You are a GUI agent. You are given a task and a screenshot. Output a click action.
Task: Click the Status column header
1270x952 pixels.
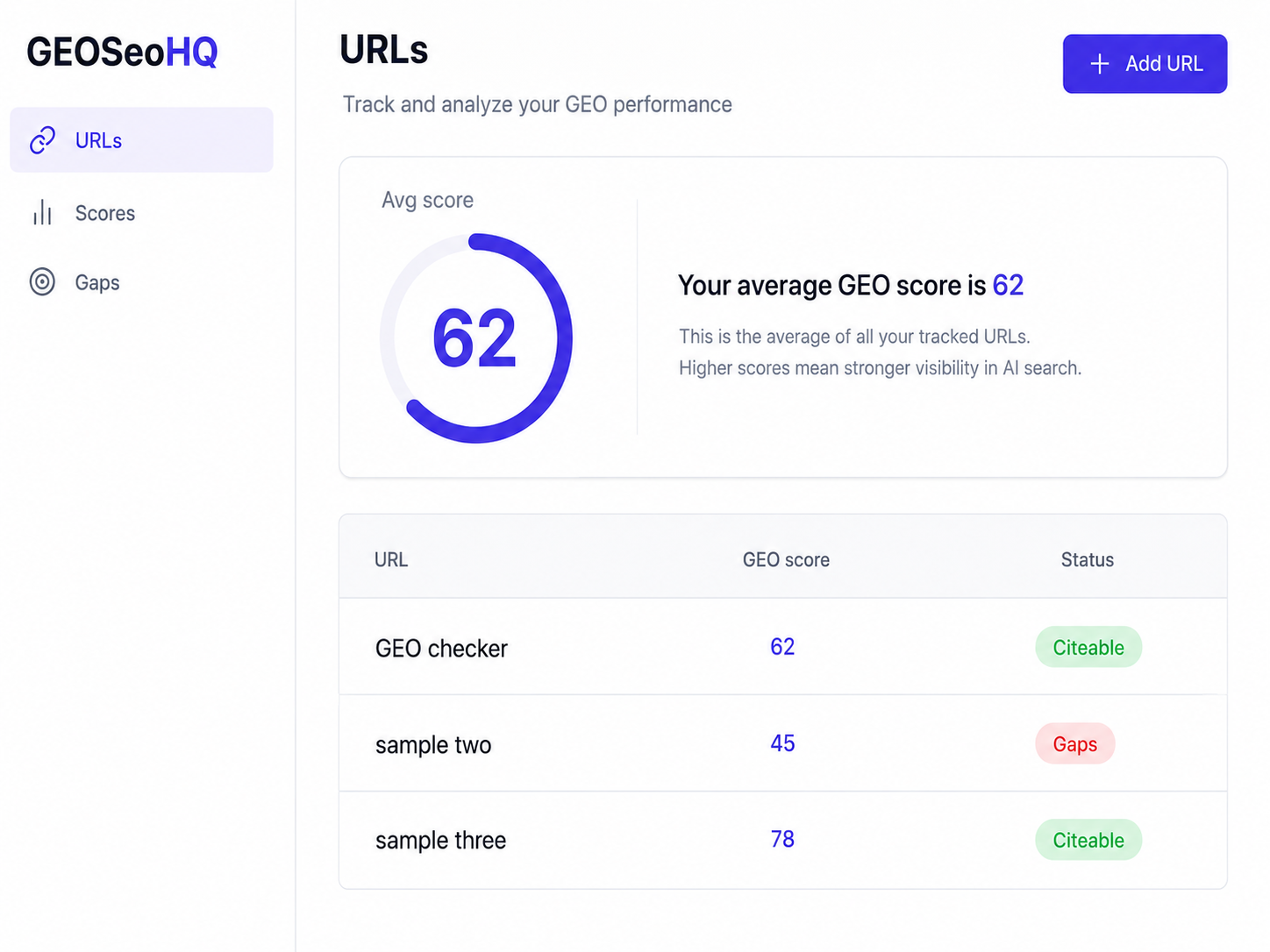coord(1088,559)
